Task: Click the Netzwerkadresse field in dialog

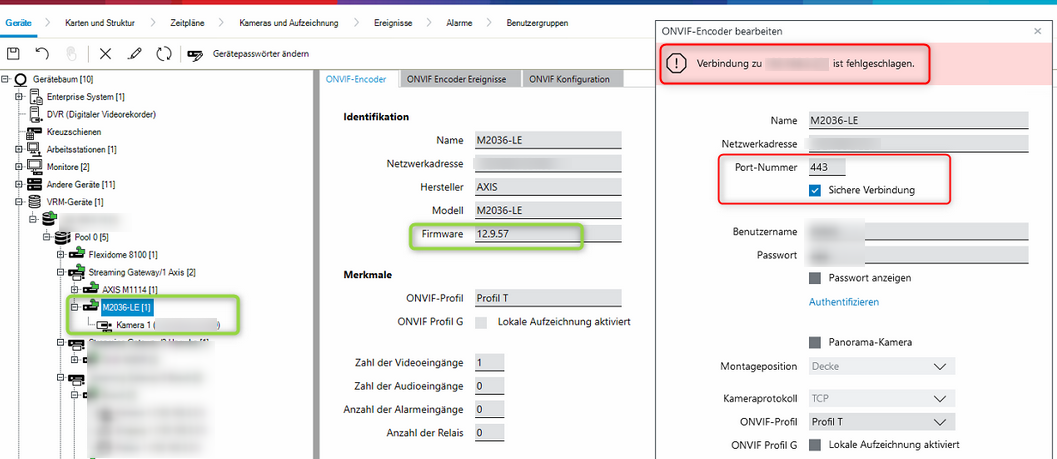Action: point(918,144)
